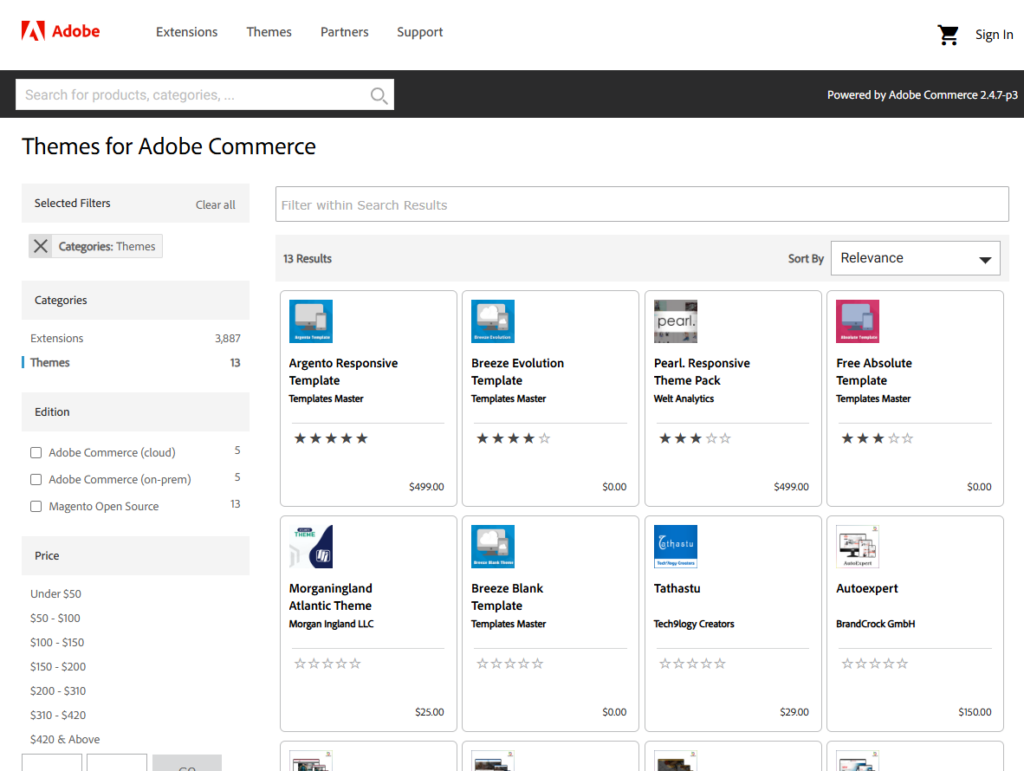Enable Adobe Commerce (cloud) edition filter

coord(36,452)
